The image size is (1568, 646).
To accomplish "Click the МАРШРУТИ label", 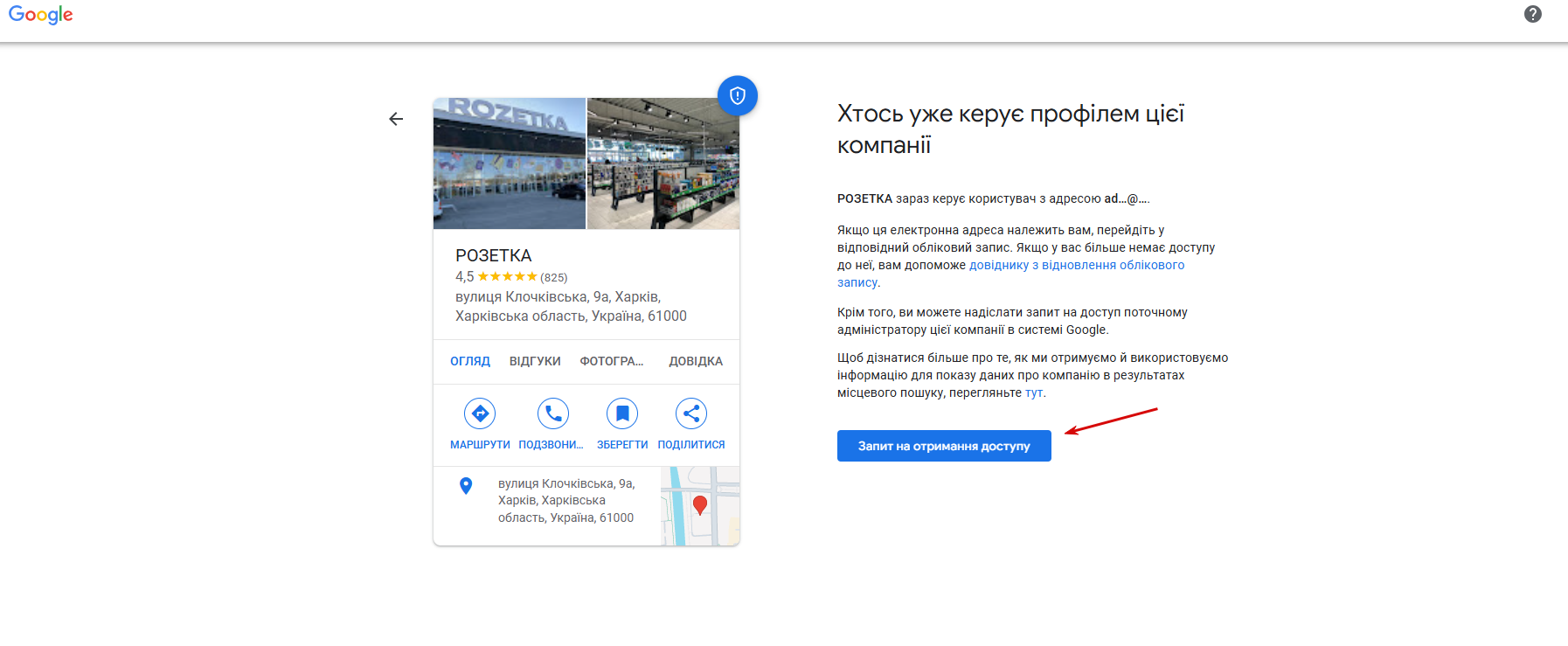I will tap(480, 445).
